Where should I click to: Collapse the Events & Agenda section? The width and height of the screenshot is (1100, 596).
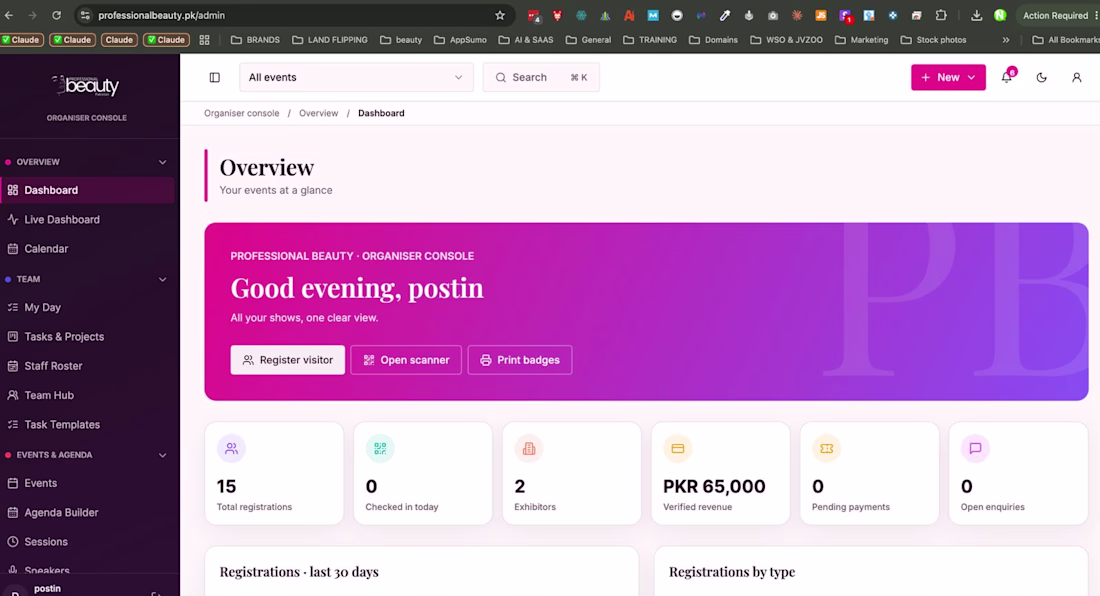(163, 455)
